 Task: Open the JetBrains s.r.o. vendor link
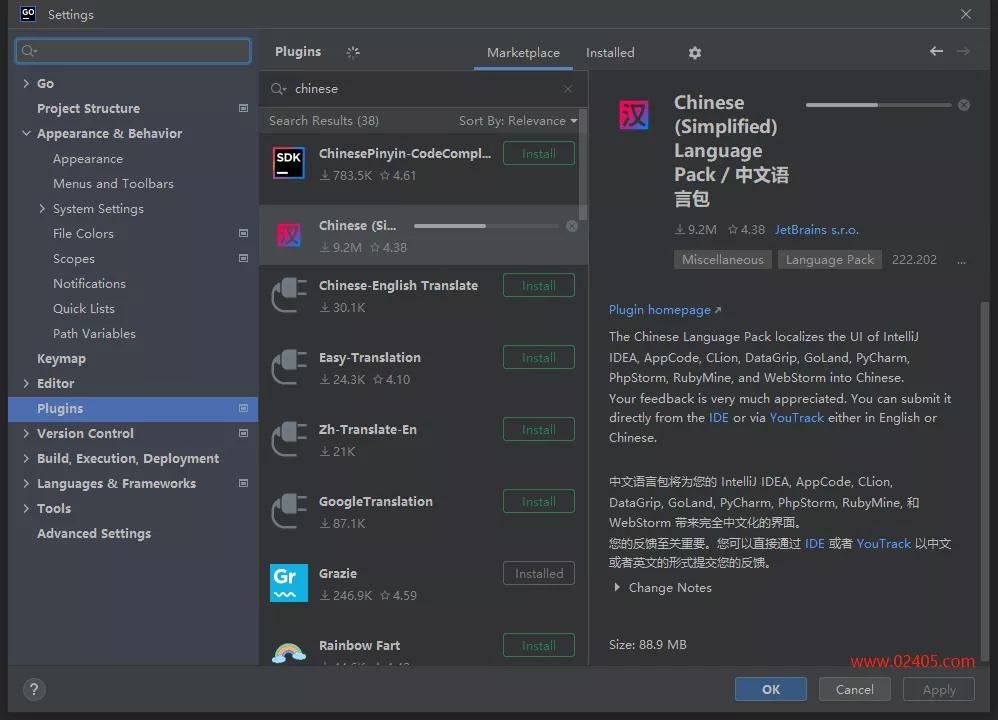click(817, 230)
